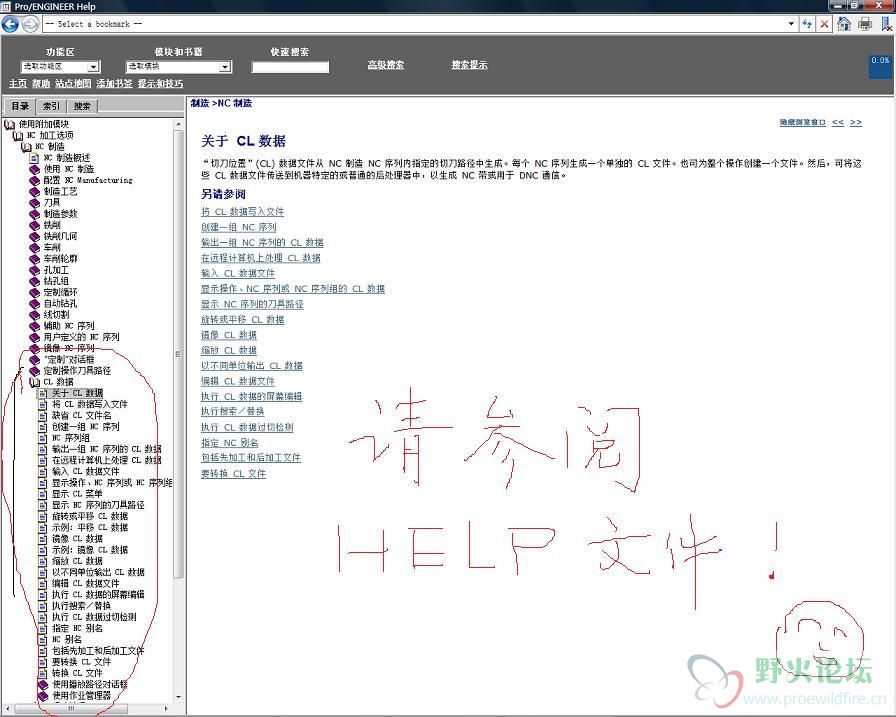
Task: Click the tree pane horizontal scrollbar thumb
Action: tap(71, 708)
